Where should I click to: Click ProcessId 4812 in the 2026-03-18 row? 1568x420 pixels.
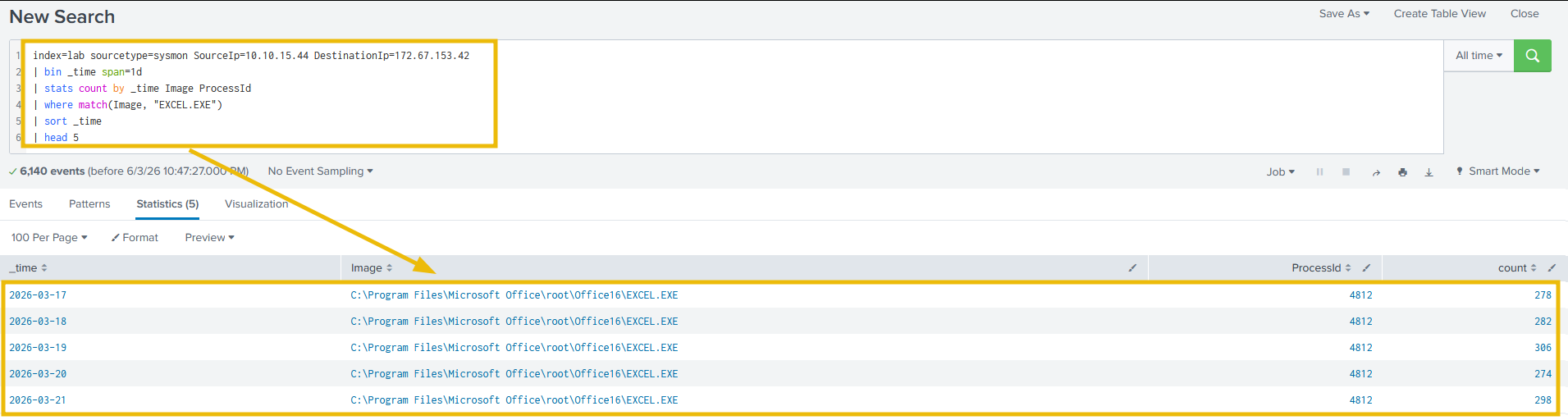click(1360, 322)
